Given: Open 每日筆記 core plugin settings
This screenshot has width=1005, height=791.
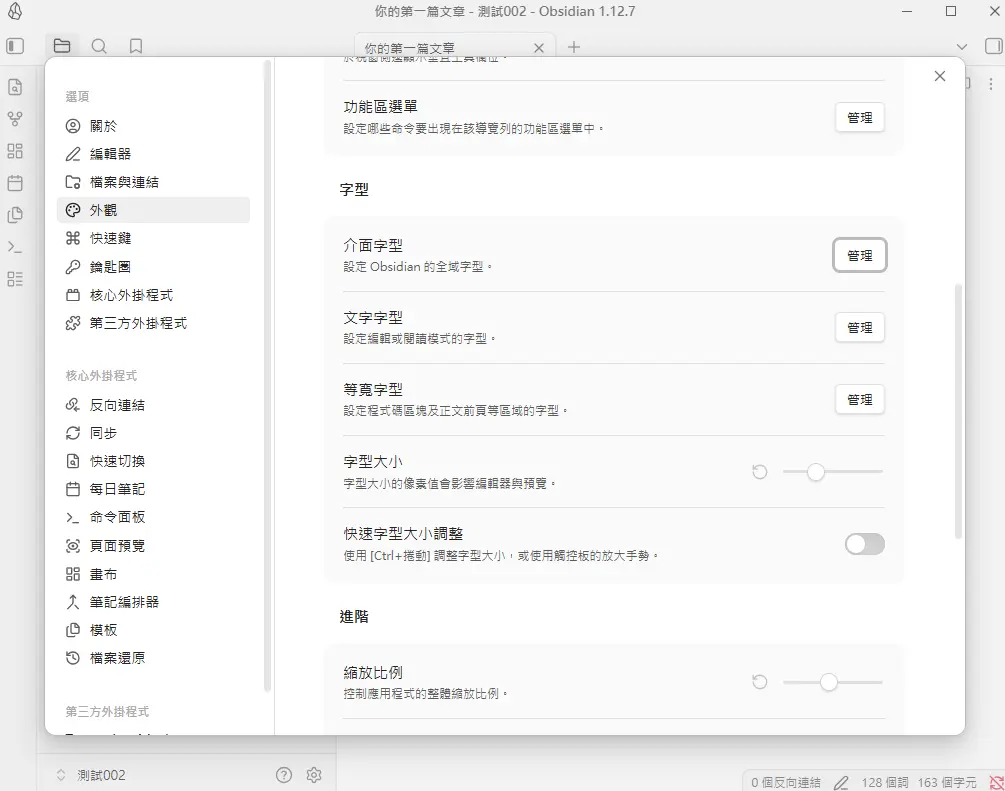Looking at the screenshot, I should click(x=117, y=489).
